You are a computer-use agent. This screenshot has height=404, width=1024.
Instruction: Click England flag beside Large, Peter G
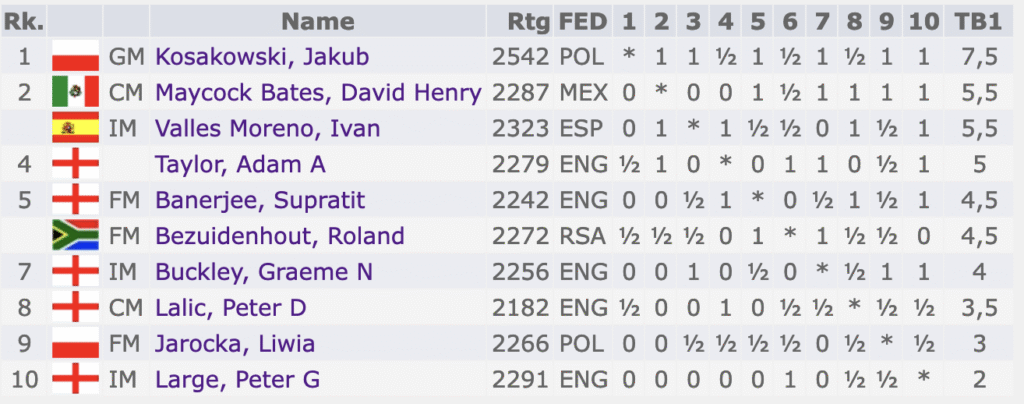point(75,379)
